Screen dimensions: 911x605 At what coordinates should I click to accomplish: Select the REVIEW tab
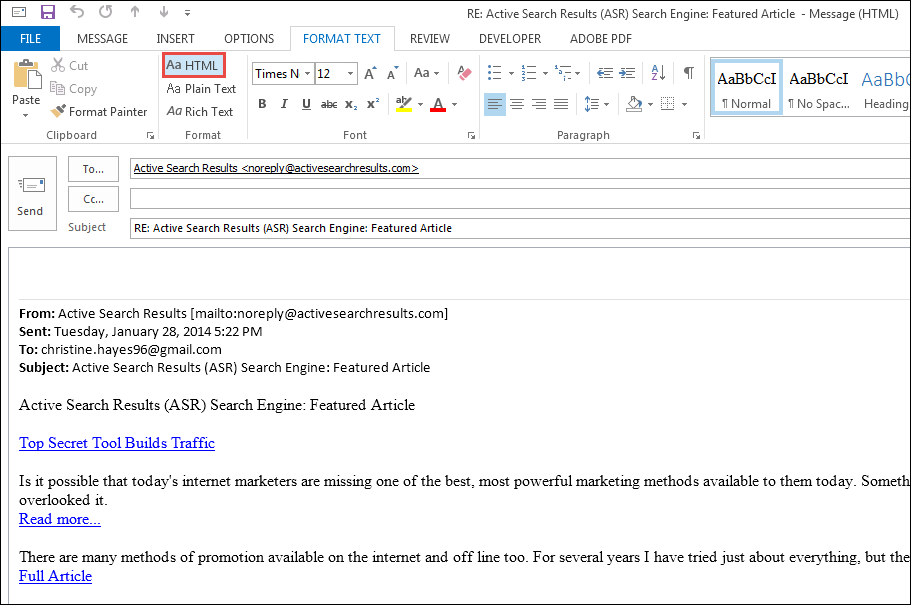[429, 38]
